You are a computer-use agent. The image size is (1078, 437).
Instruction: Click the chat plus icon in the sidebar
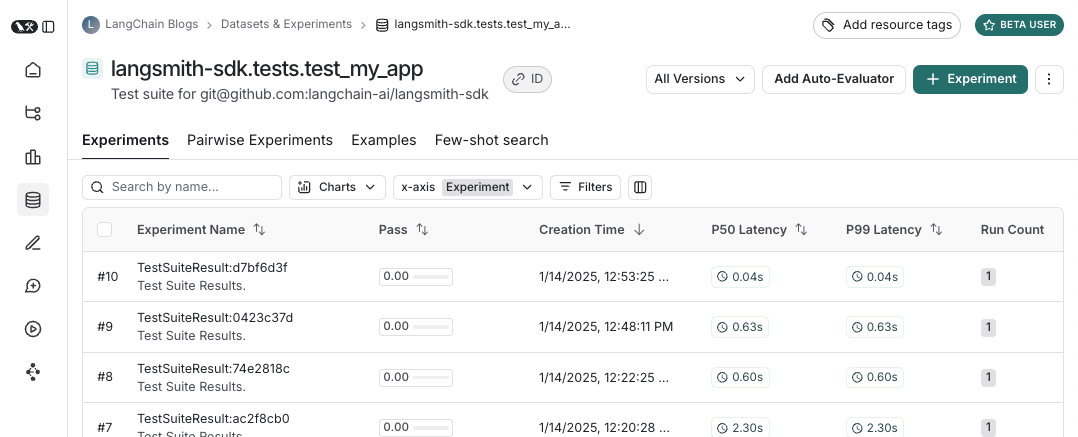pos(33,286)
